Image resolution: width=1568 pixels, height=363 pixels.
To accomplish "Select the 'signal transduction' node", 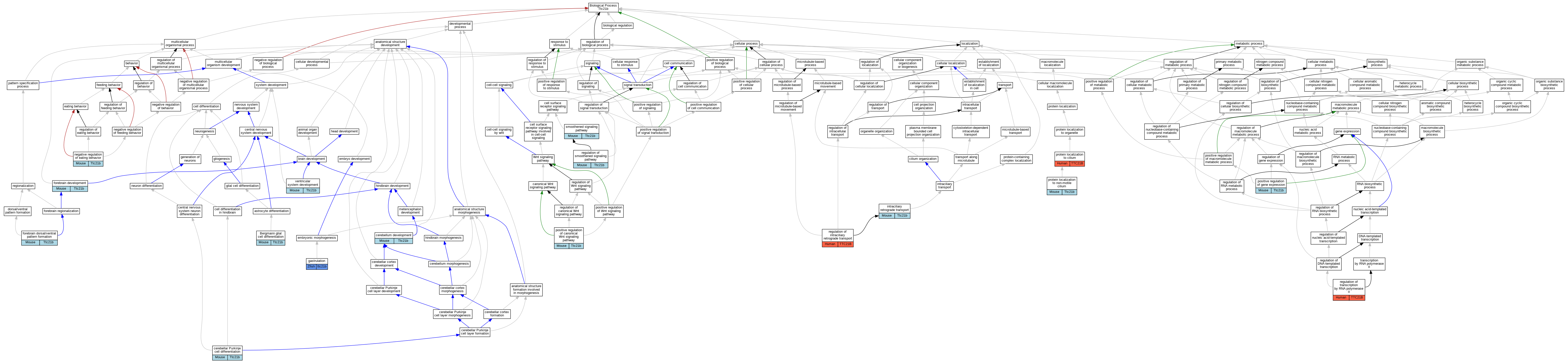I will pyautogui.click(x=638, y=85).
